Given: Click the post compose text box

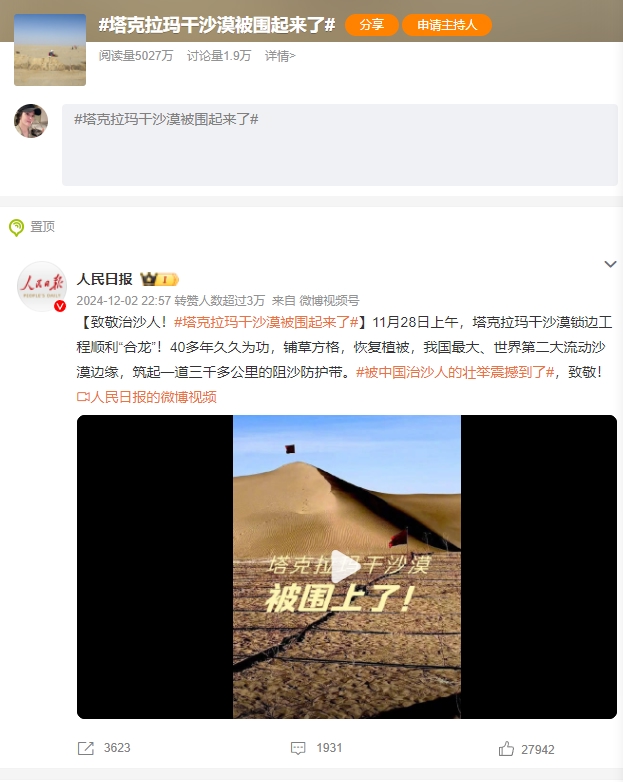Looking at the screenshot, I should (x=340, y=145).
